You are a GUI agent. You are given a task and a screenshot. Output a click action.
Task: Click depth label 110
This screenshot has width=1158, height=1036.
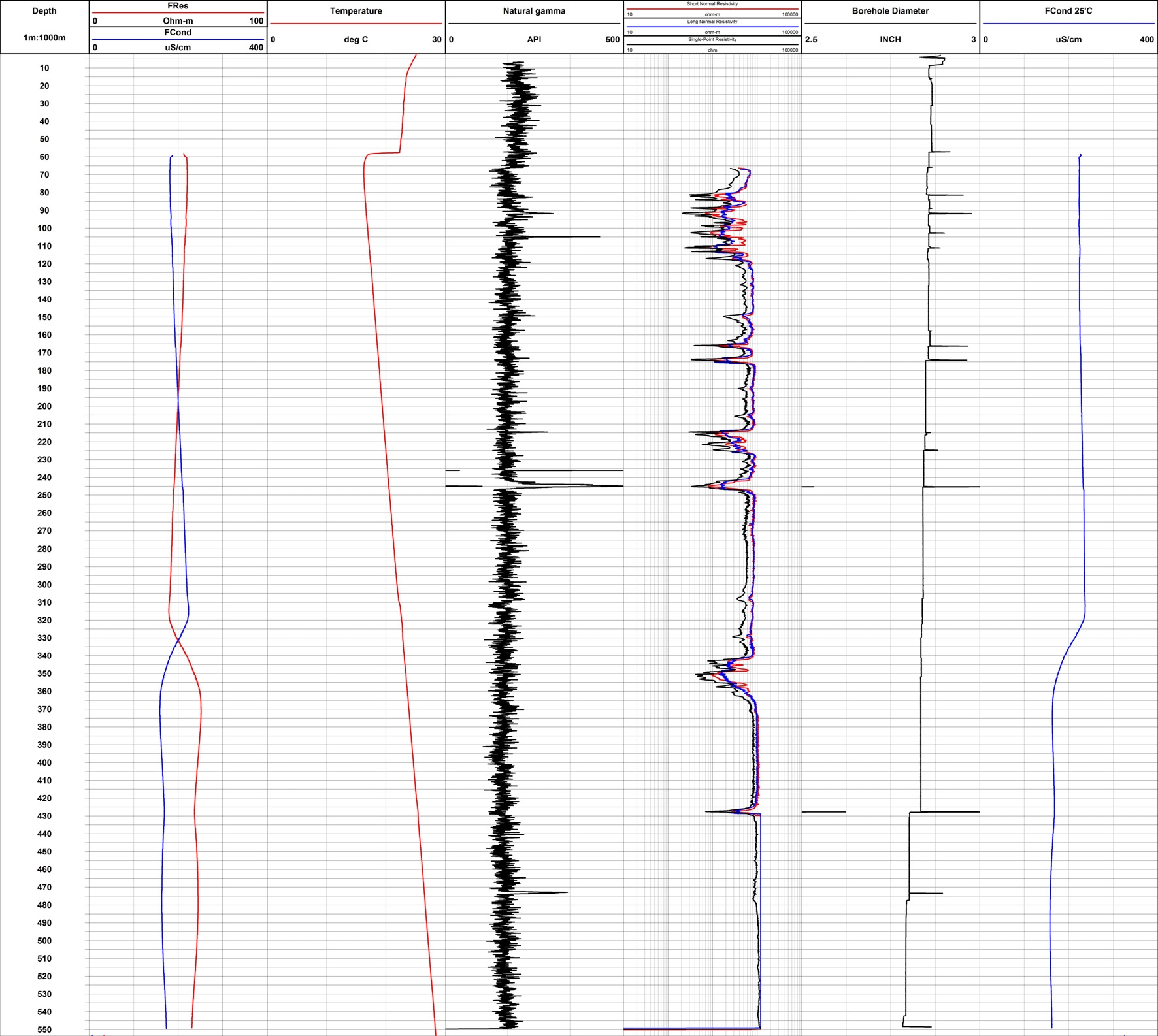pyautogui.click(x=44, y=246)
